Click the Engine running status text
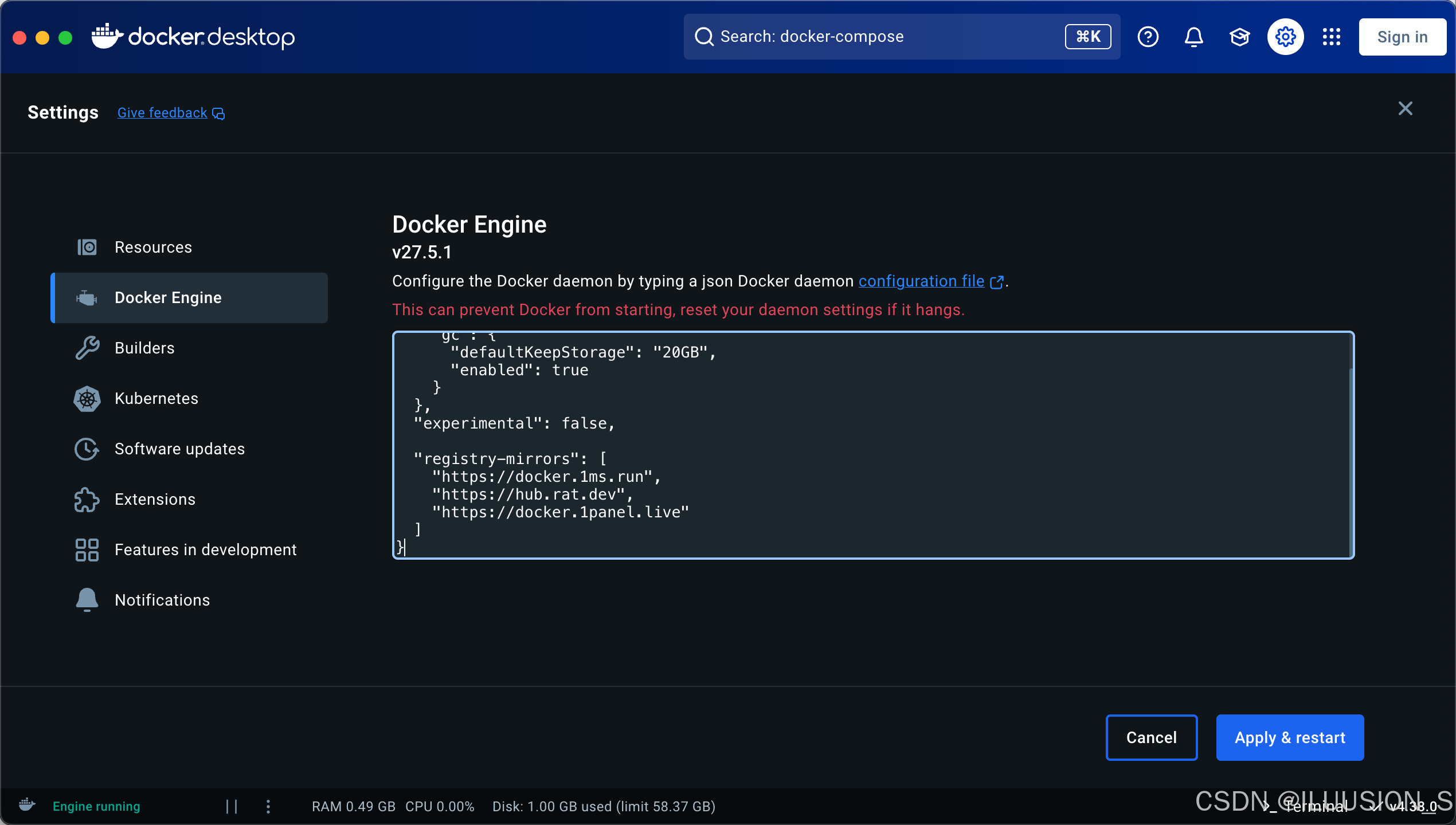The height and width of the screenshot is (825, 1456). click(x=96, y=807)
